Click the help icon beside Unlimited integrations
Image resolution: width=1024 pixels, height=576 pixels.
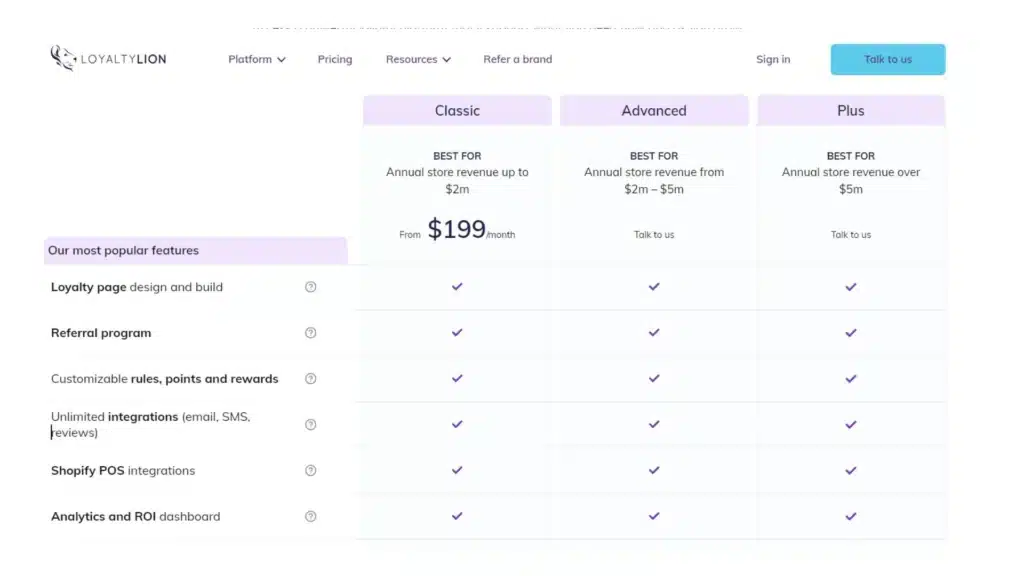pos(311,424)
